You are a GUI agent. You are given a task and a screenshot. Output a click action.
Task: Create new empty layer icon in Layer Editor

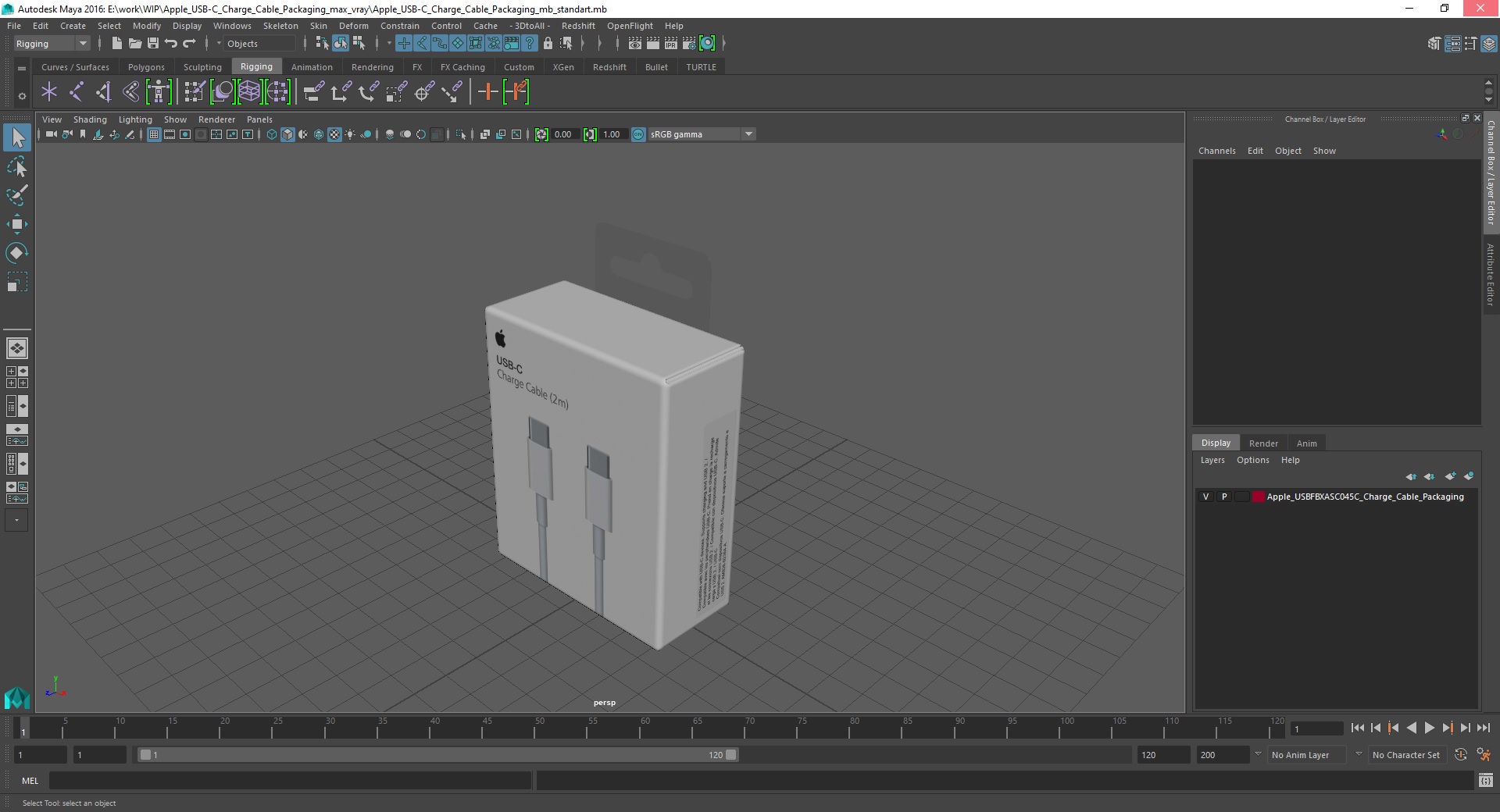1451,476
